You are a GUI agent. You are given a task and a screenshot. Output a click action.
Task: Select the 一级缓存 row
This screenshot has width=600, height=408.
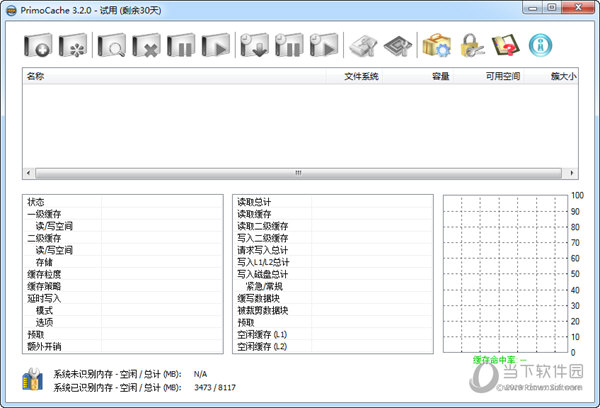pos(123,214)
